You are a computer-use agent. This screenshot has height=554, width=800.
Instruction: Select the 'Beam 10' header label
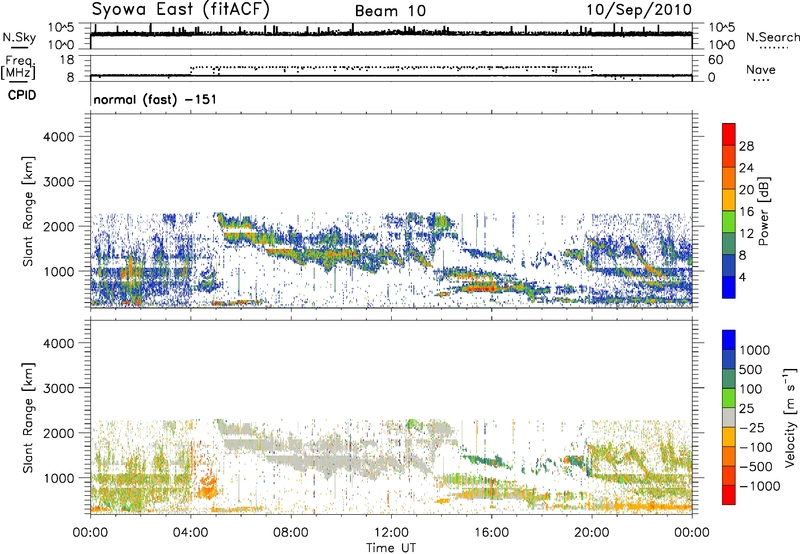coord(390,11)
